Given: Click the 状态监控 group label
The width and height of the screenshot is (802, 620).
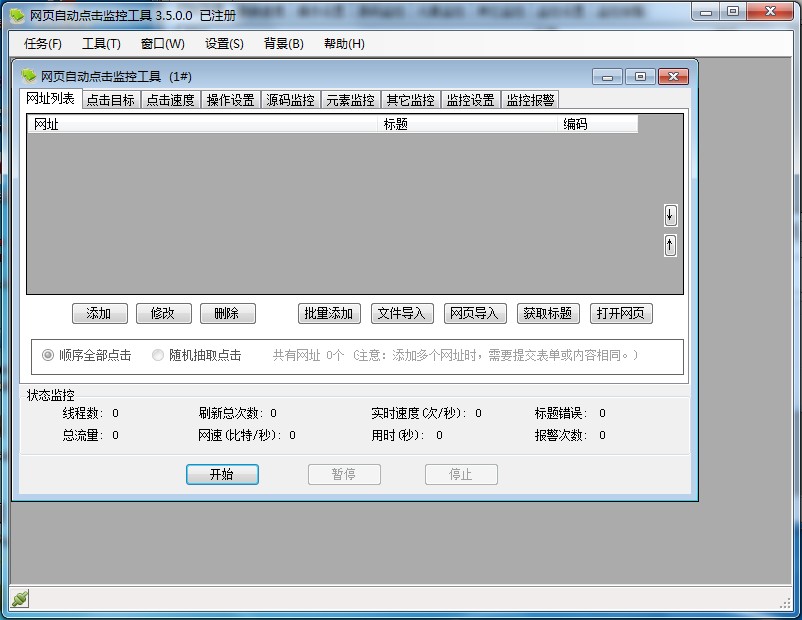Looking at the screenshot, I should 51,395.
